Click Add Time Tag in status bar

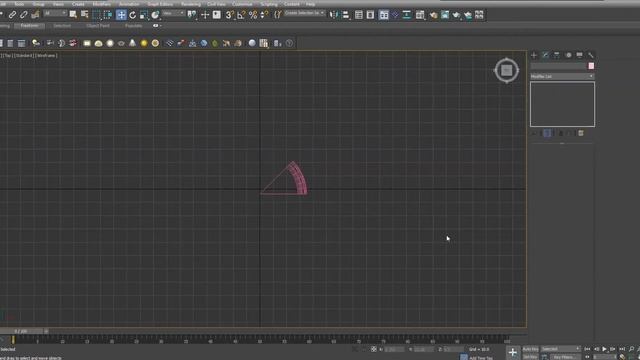[x=481, y=358]
